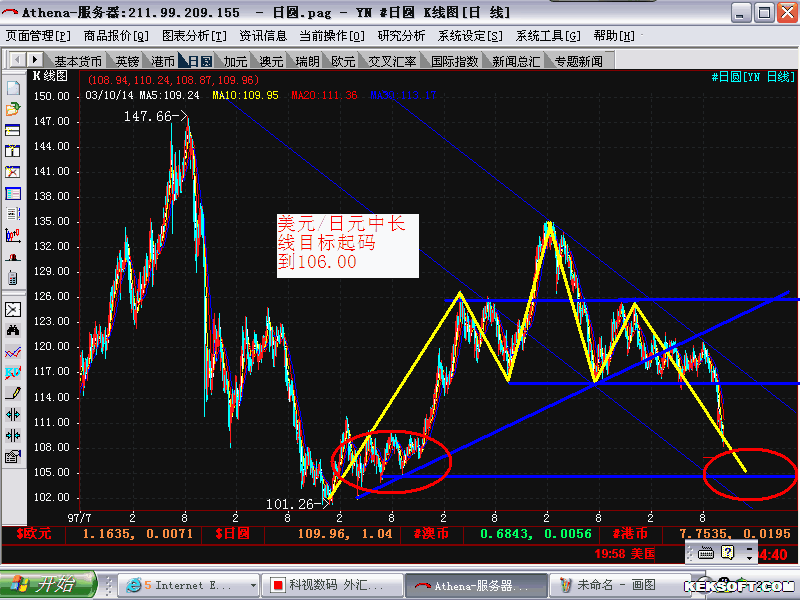
Task: Switch to the 未命名 - 画图 Paint window
Action: point(619,585)
